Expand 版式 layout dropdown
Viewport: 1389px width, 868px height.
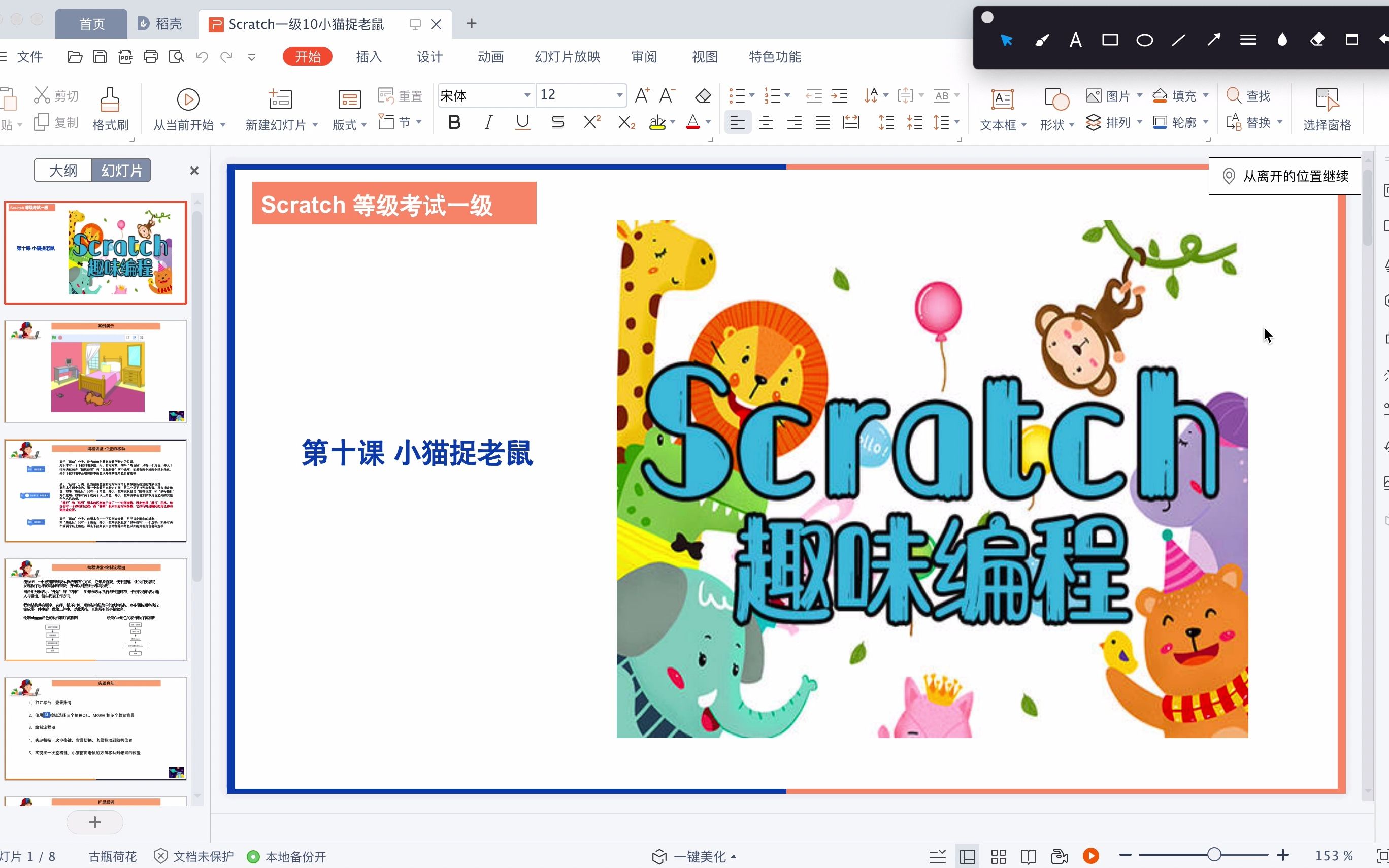pos(364,124)
